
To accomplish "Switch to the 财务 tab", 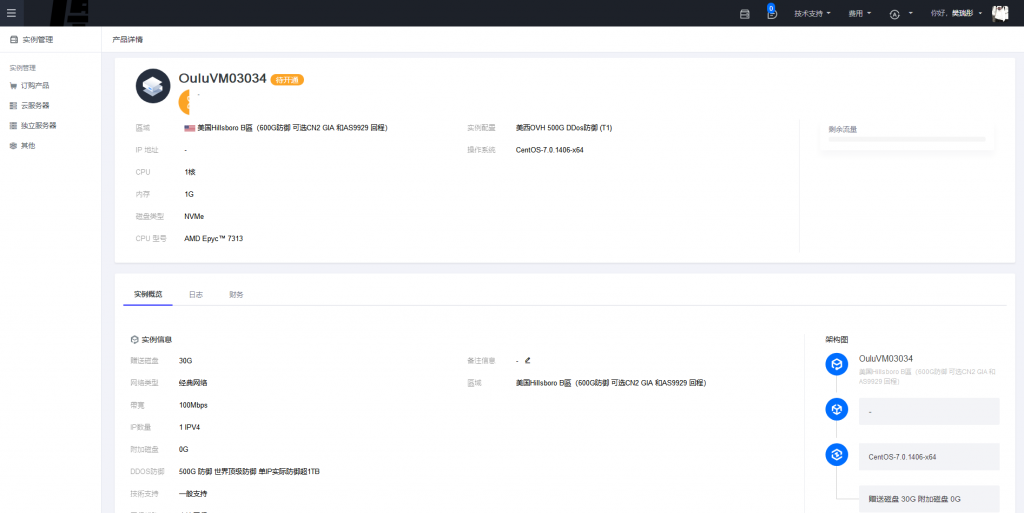I will 236,295.
